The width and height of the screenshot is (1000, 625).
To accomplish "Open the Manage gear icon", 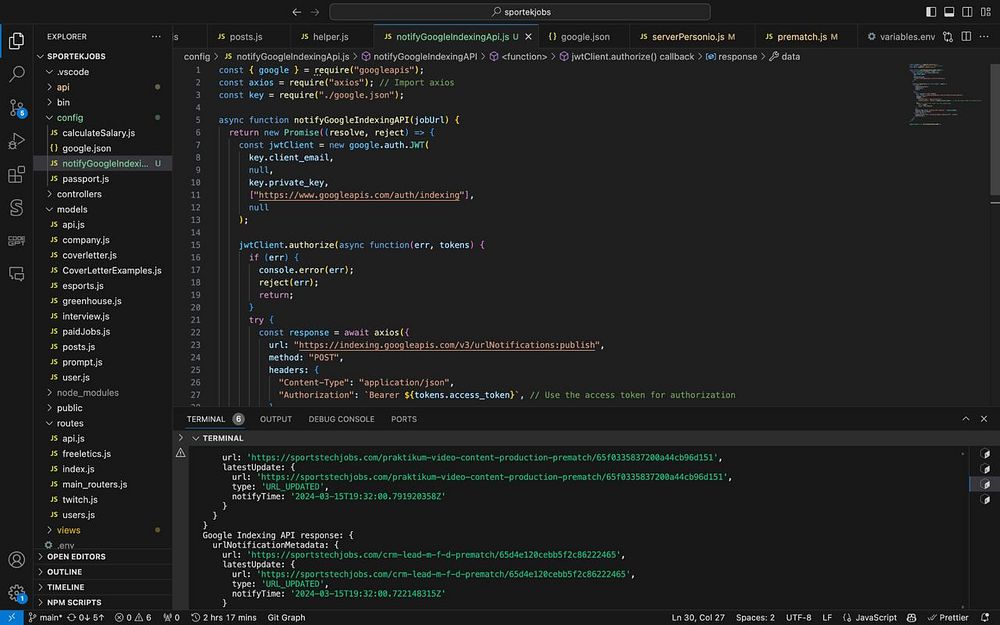I will click(x=16, y=593).
